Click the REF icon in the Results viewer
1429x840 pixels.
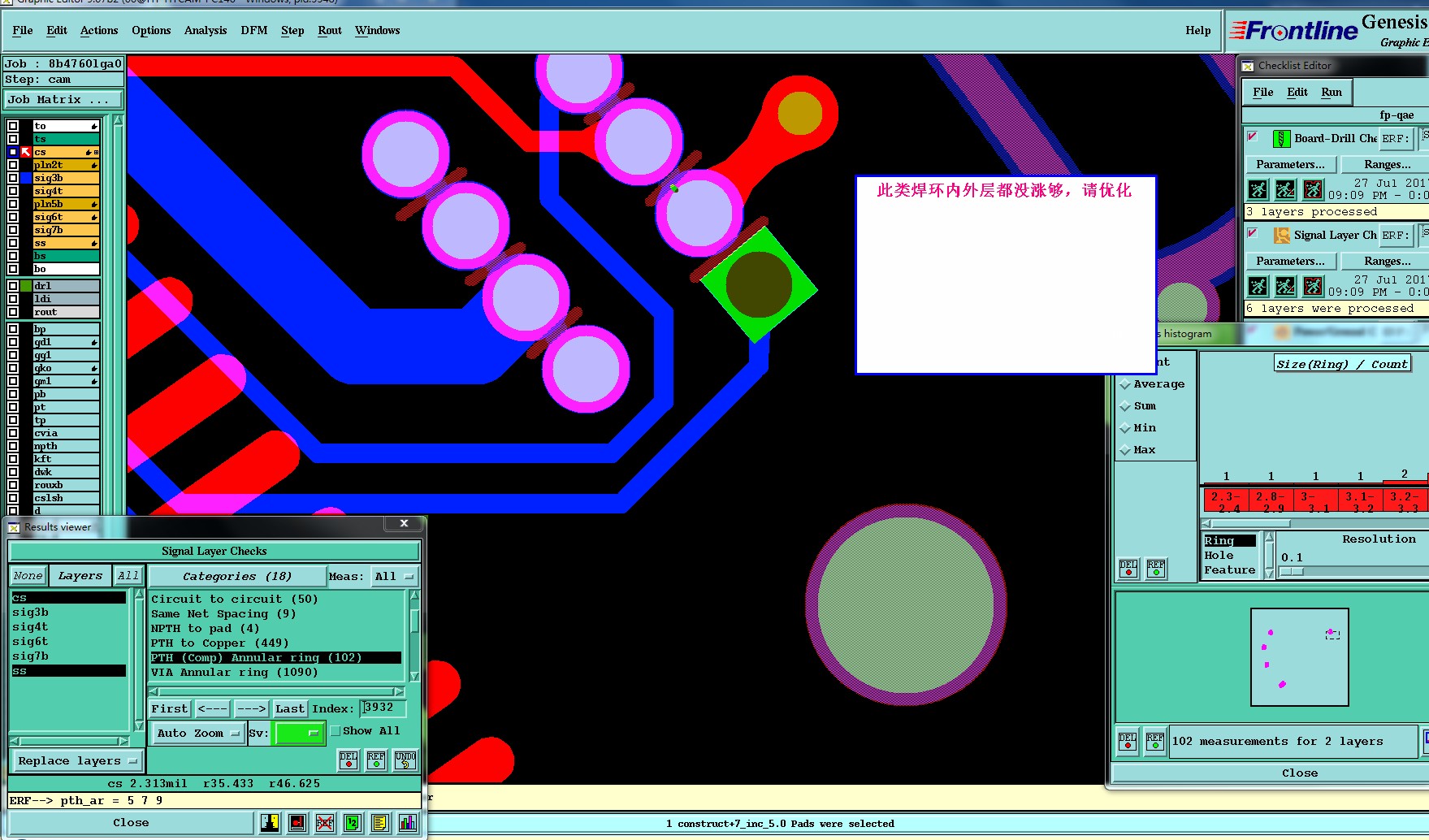click(x=376, y=760)
